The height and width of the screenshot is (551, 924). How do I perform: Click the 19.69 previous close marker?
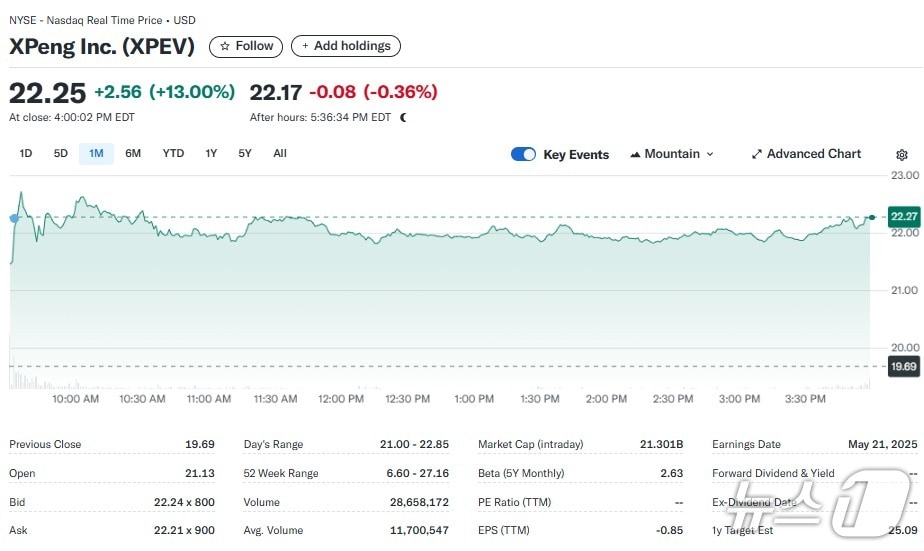904,367
